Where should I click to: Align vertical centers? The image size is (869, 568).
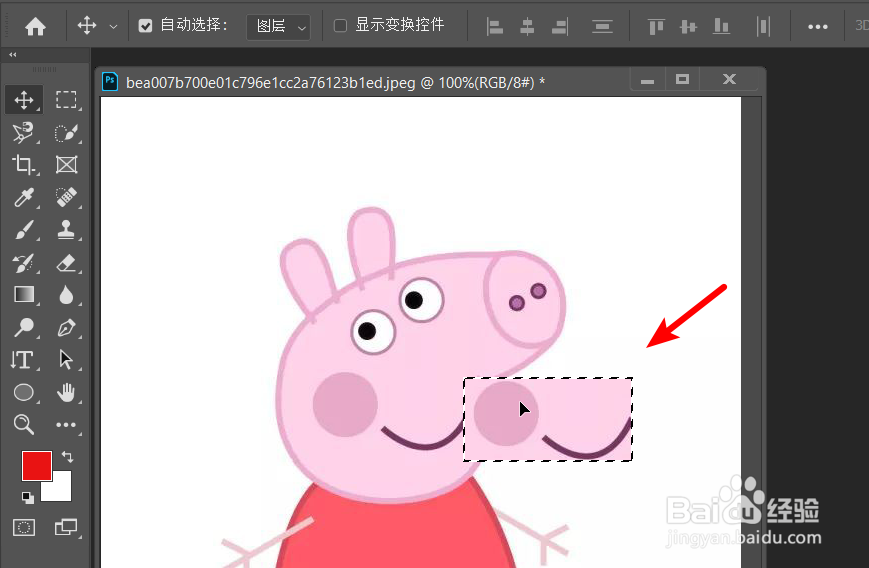click(x=688, y=26)
